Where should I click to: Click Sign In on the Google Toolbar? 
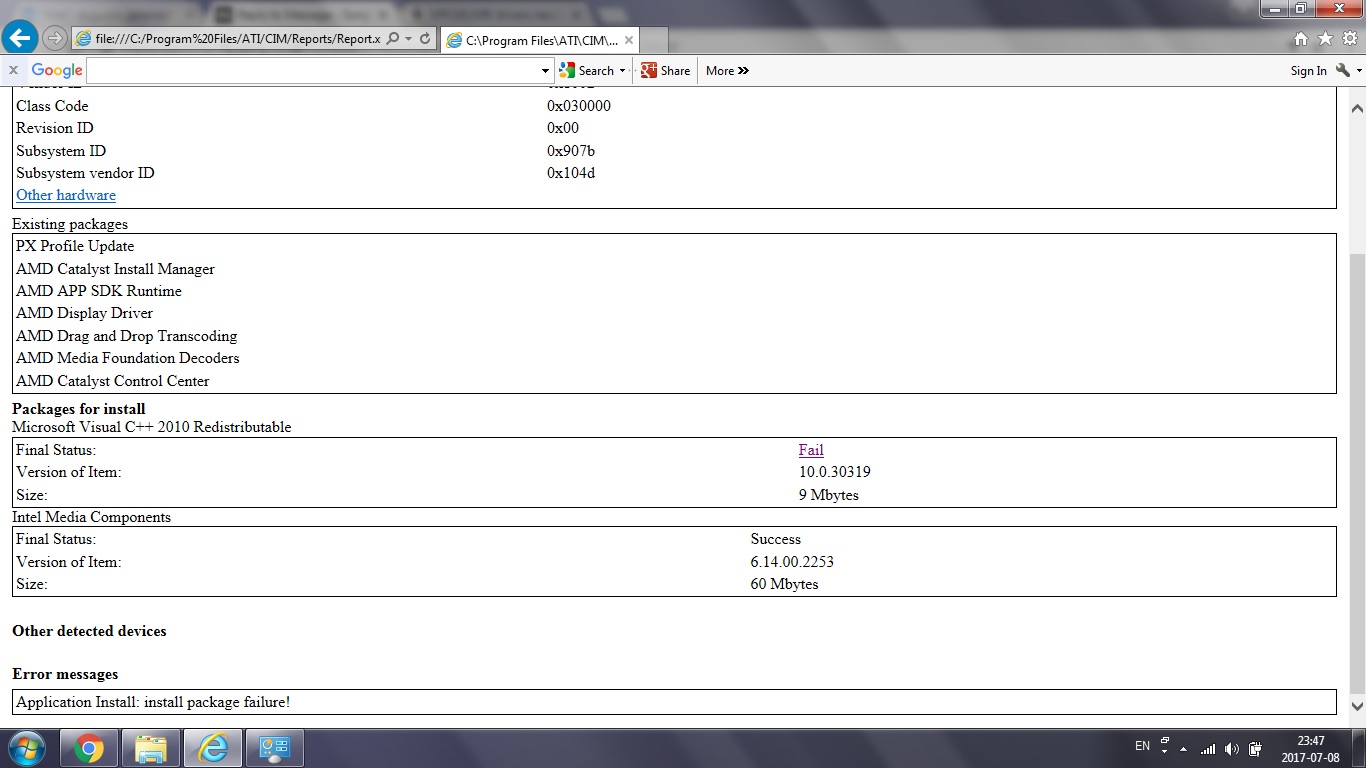pyautogui.click(x=1308, y=70)
